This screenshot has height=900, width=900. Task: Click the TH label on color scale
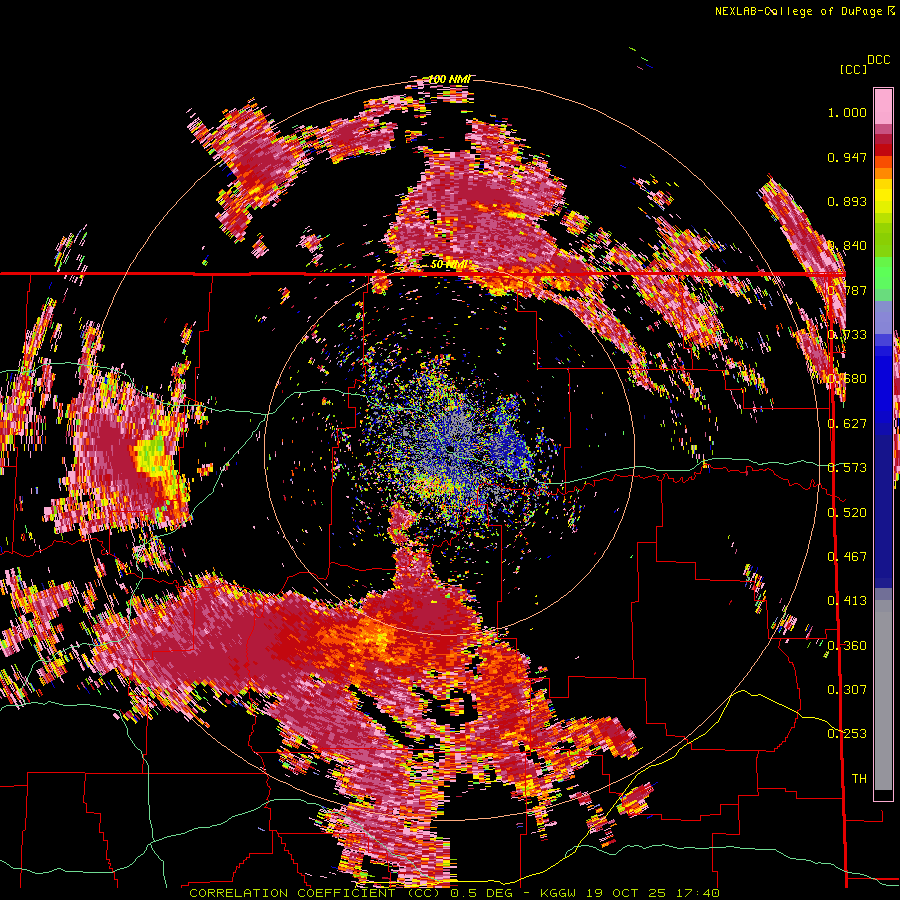(859, 778)
